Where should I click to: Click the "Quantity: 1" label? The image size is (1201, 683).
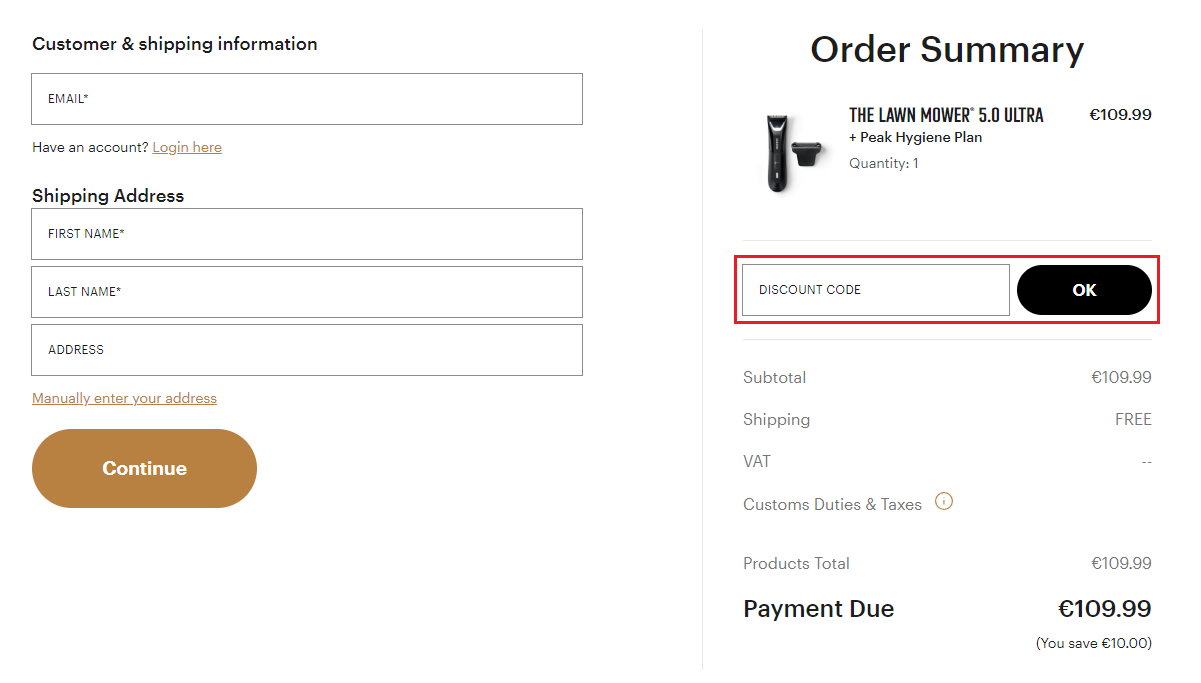pos(883,163)
